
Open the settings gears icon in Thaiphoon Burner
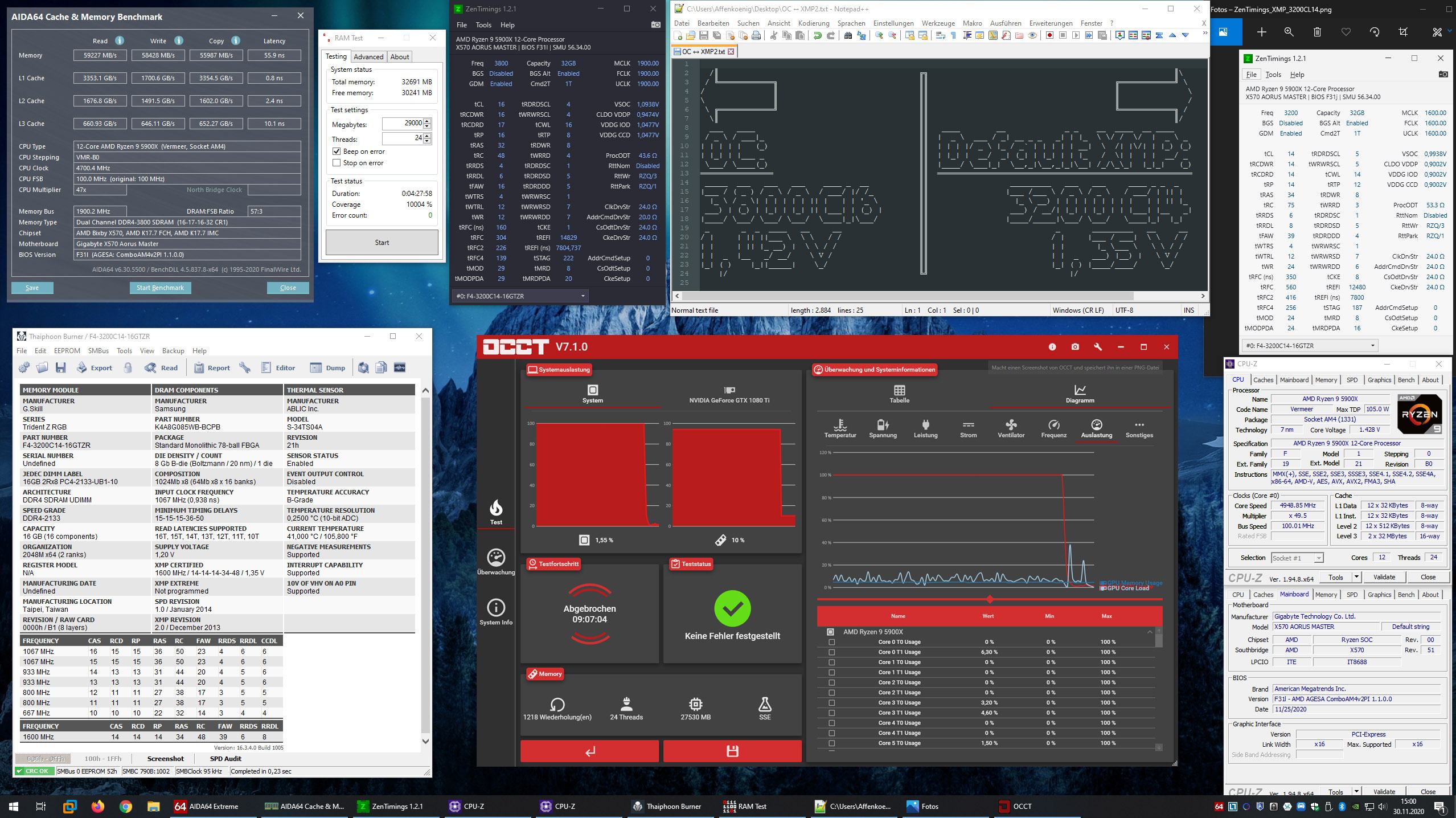coord(24,367)
